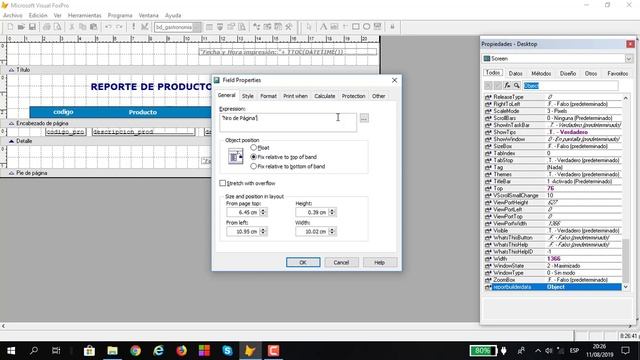The width and height of the screenshot is (640, 360).
Task: Select the WindowState property row
Action: (x=553, y=266)
